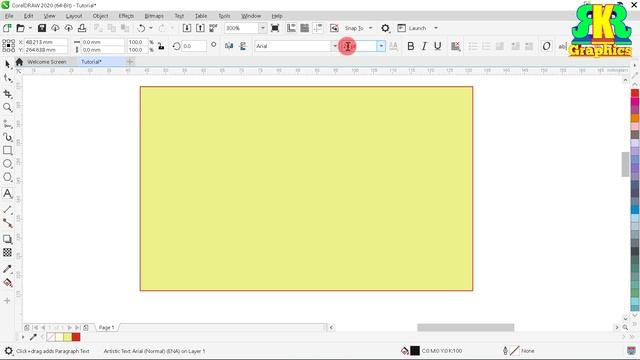Image resolution: width=640 pixels, height=360 pixels.
Task: Pick the orange color palette swatch
Action: point(635,118)
